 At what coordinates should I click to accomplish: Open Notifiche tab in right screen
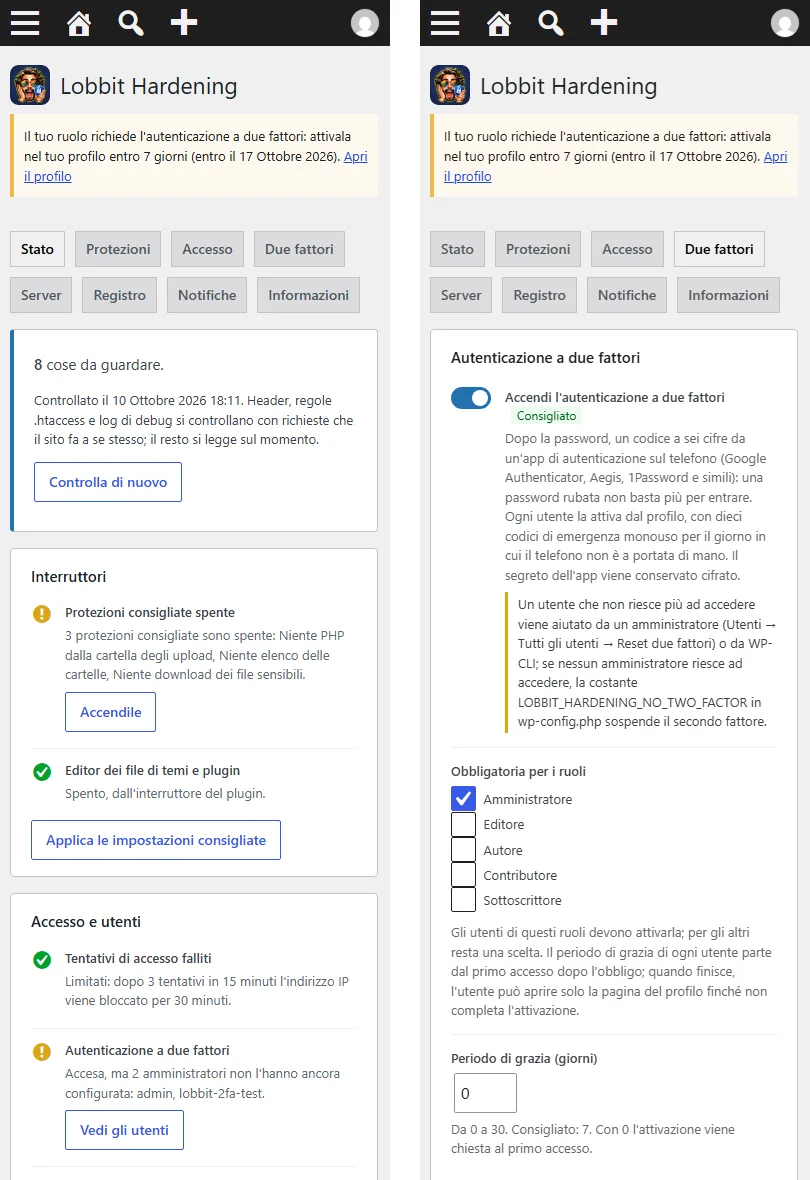click(627, 295)
